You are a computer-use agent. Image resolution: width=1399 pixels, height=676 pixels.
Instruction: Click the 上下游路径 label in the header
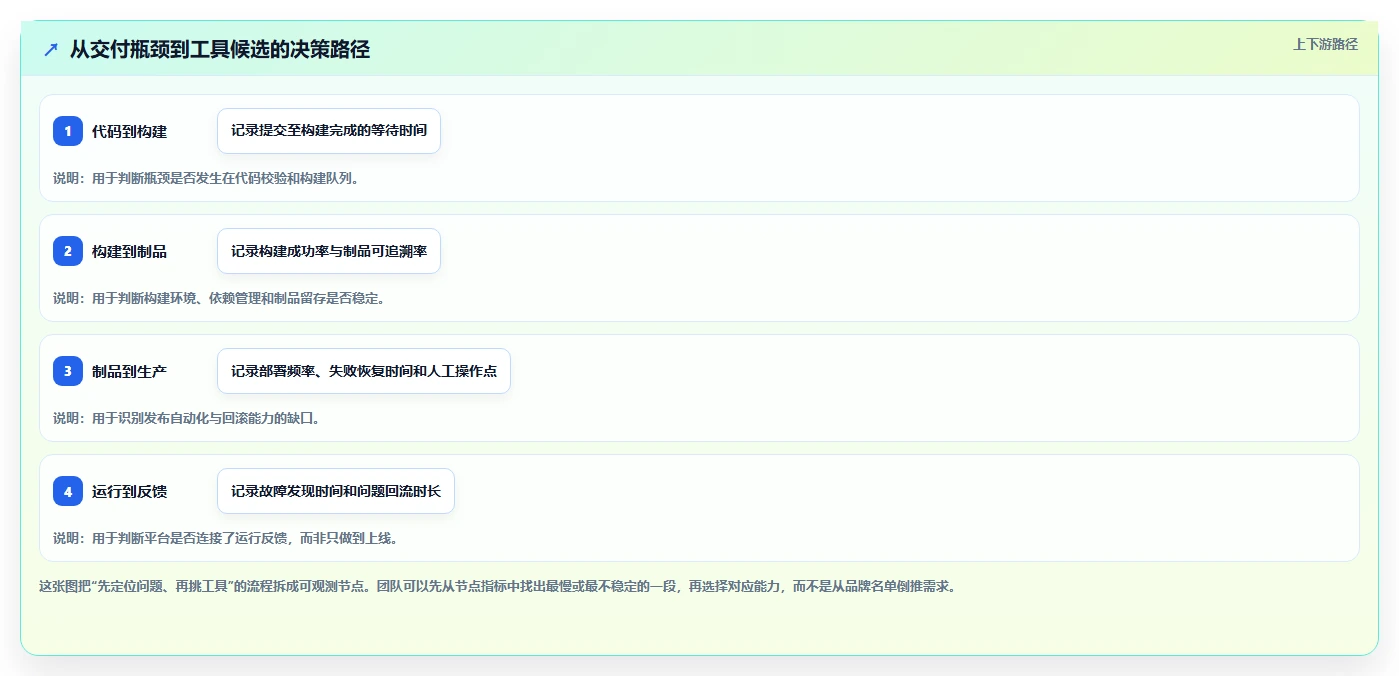(x=1325, y=44)
